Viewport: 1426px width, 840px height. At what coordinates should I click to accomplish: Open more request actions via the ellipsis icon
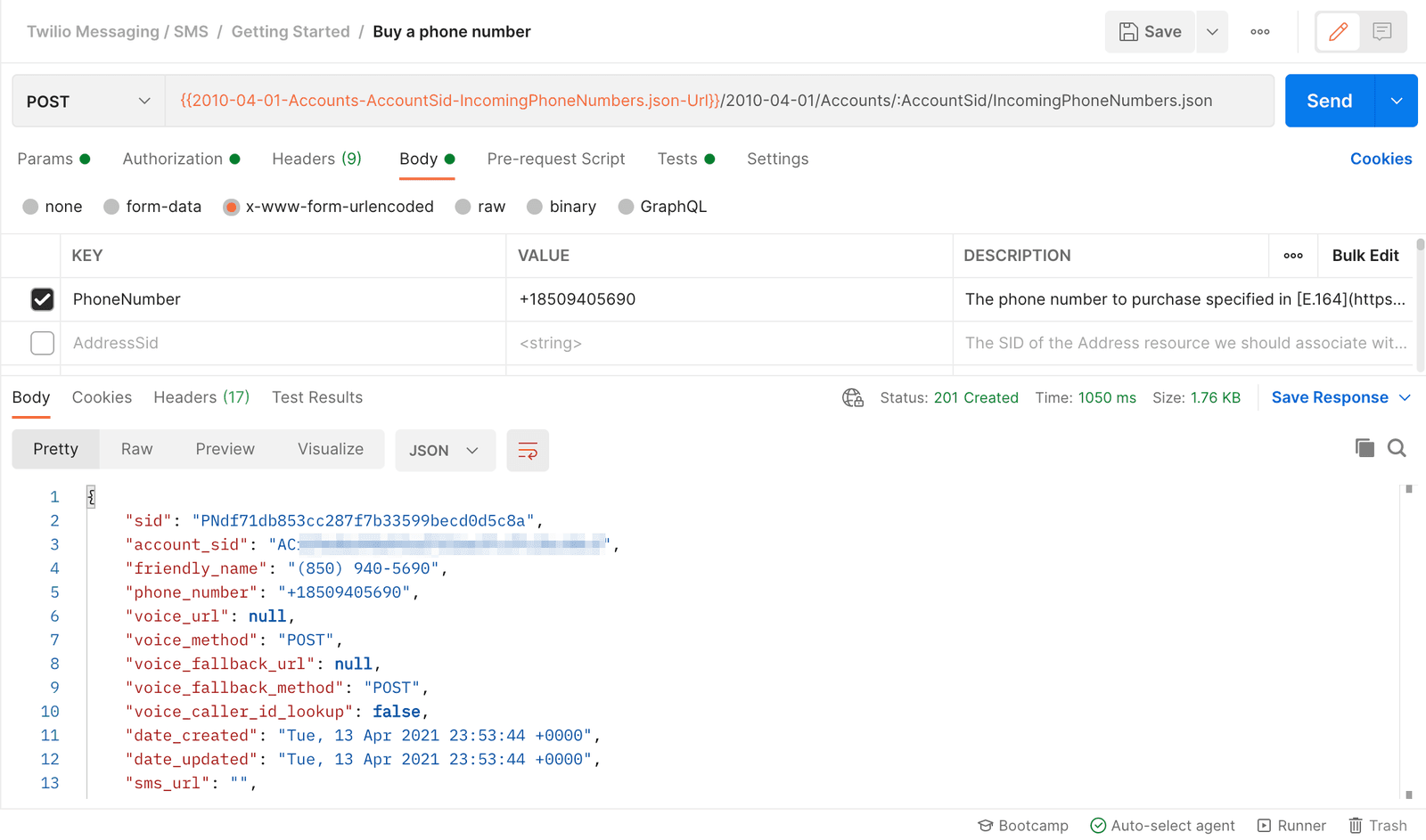pos(1259,31)
